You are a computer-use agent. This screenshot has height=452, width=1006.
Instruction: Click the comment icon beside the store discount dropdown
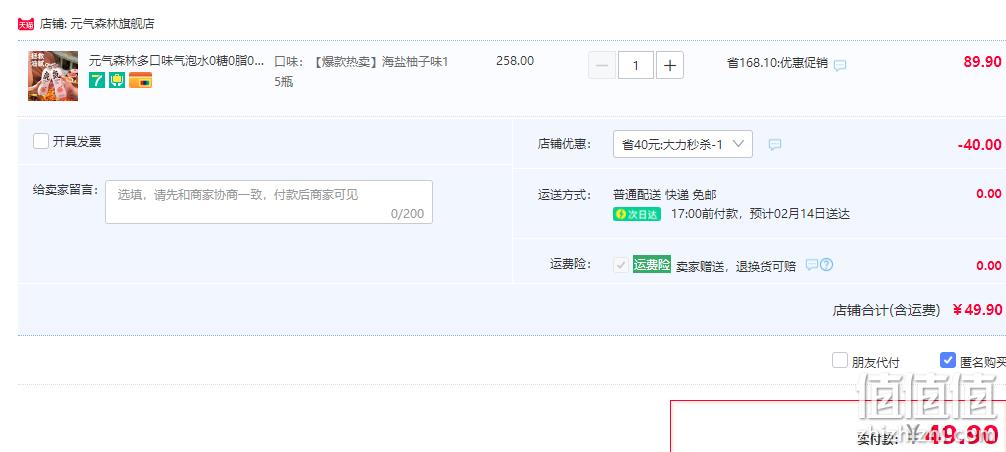775,145
